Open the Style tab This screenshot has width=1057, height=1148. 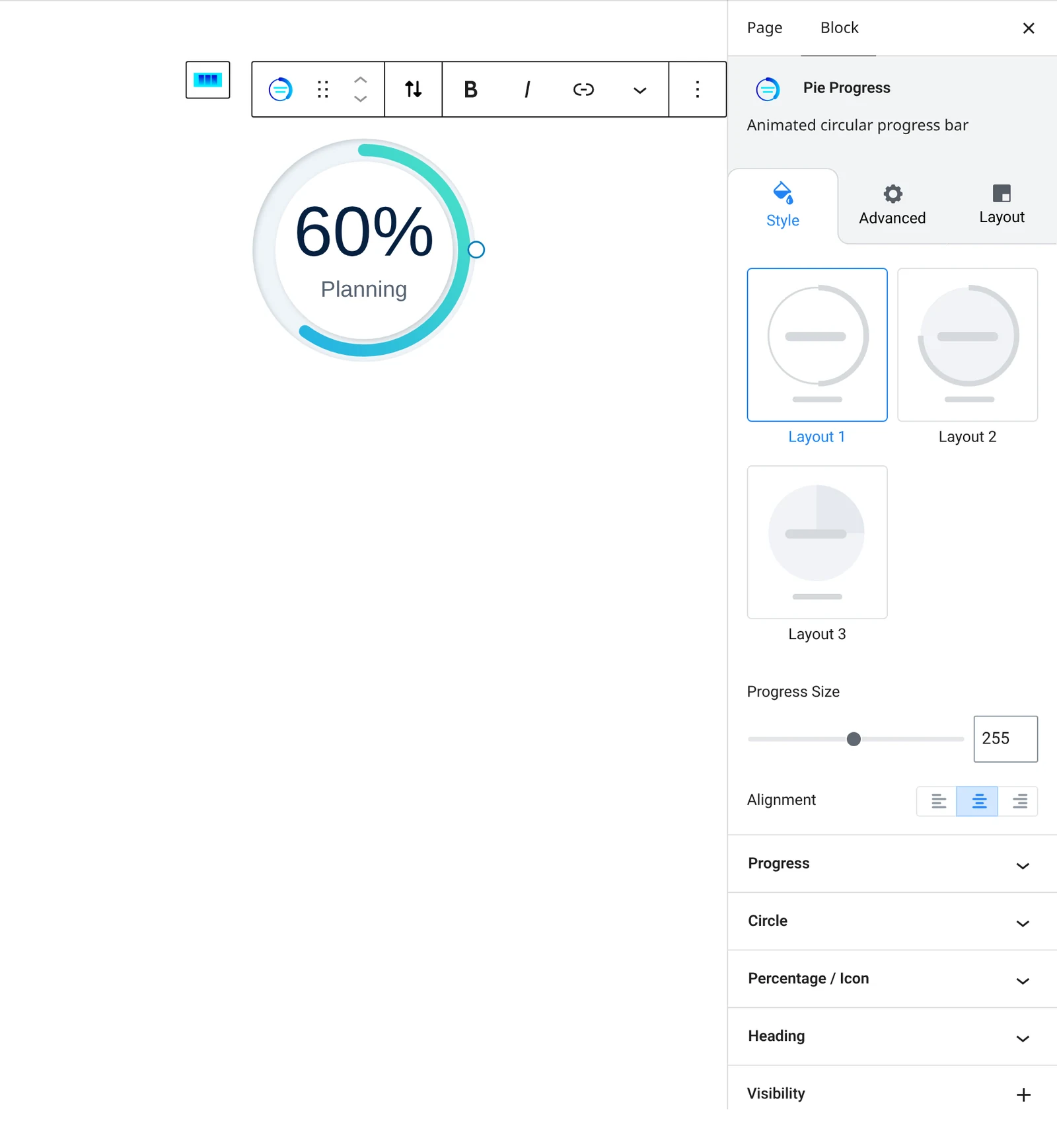click(x=783, y=206)
